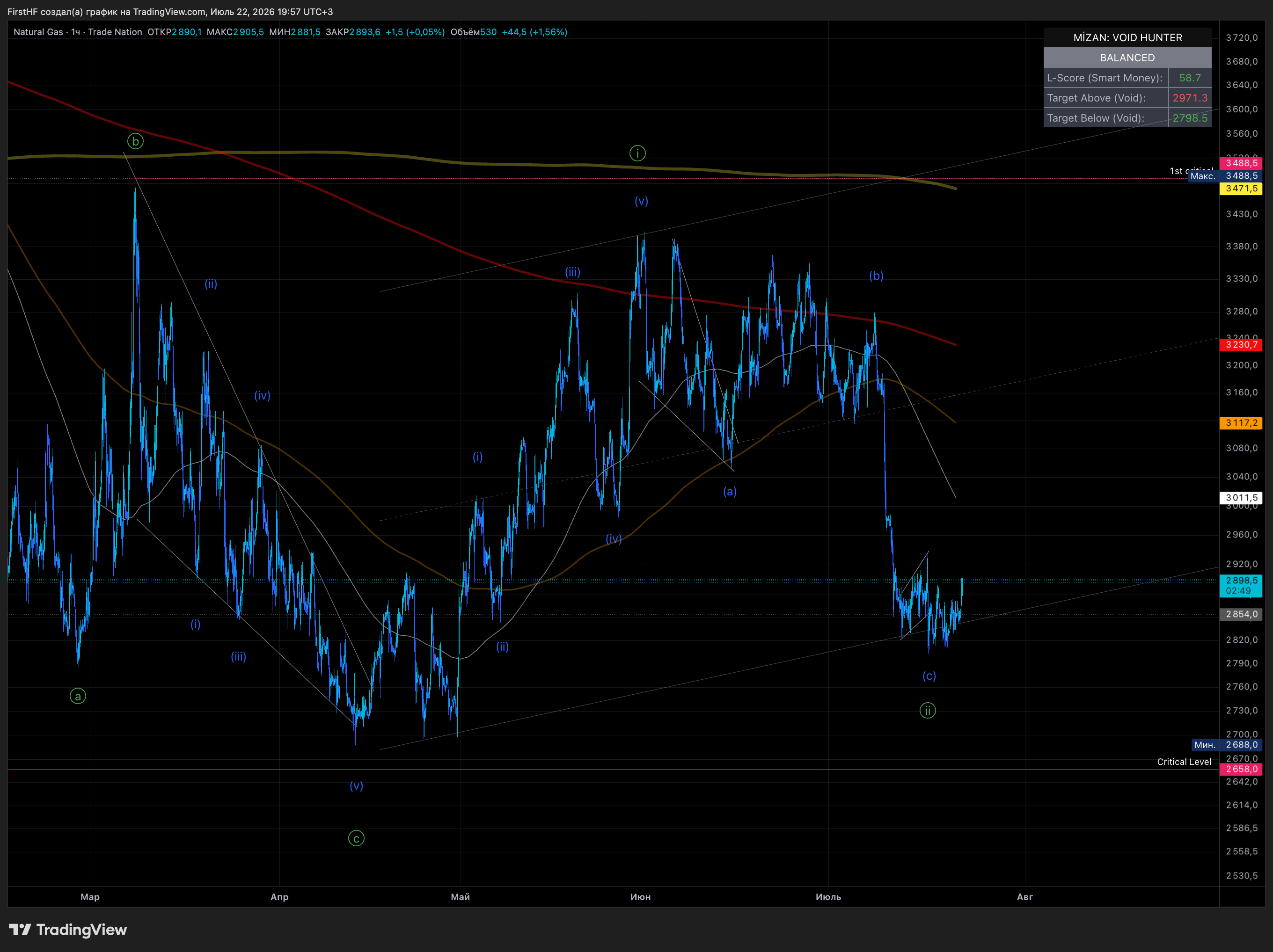Click the 'Авг' month on time axis

point(1025,897)
